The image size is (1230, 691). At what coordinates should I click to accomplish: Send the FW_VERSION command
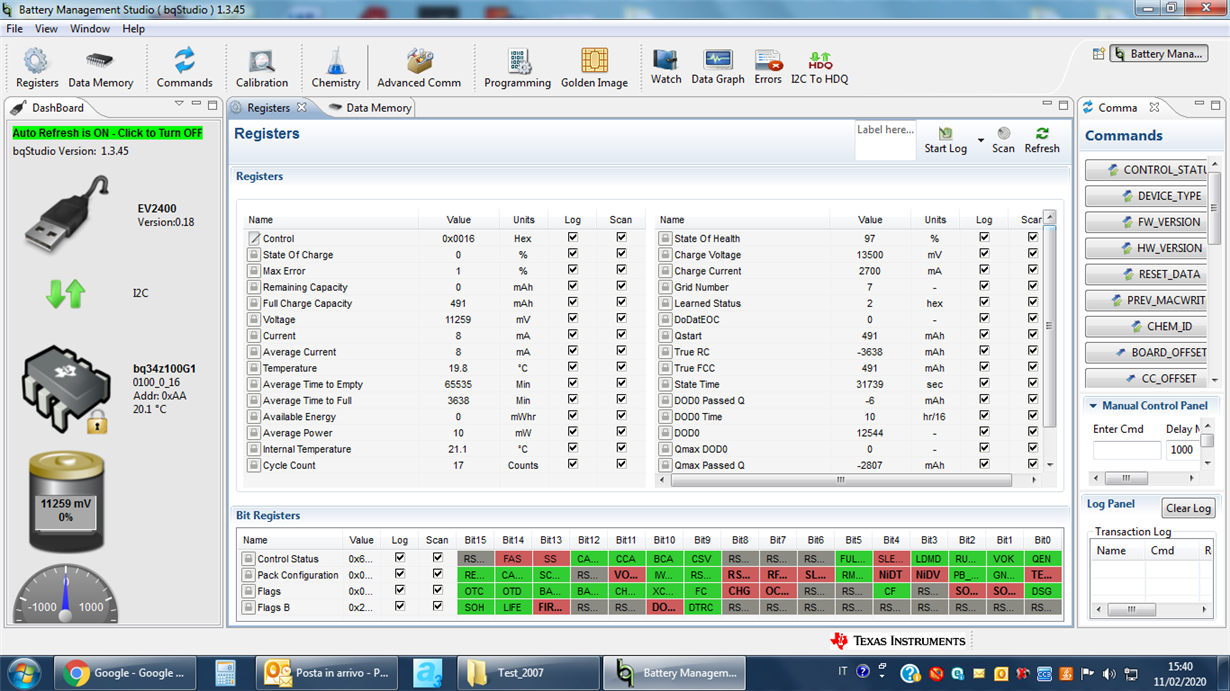click(1147, 222)
